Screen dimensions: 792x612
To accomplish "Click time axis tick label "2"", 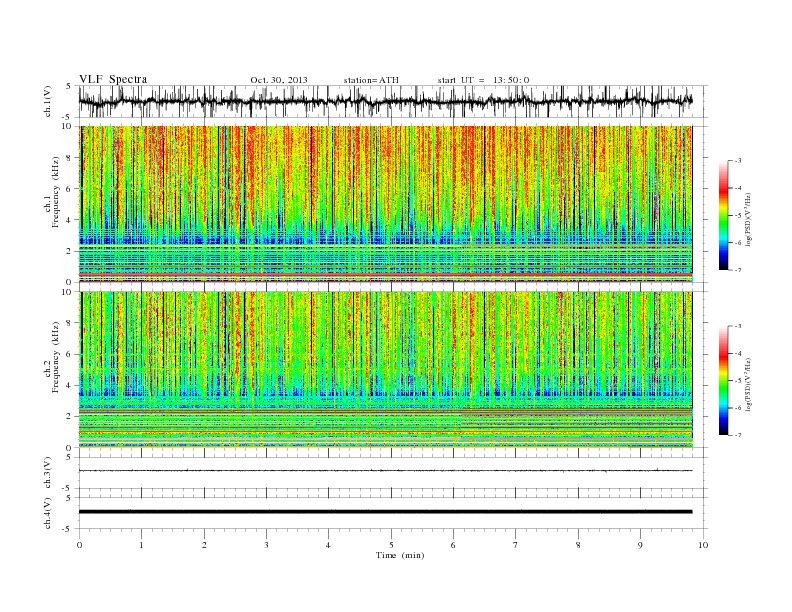I will [x=204, y=545].
